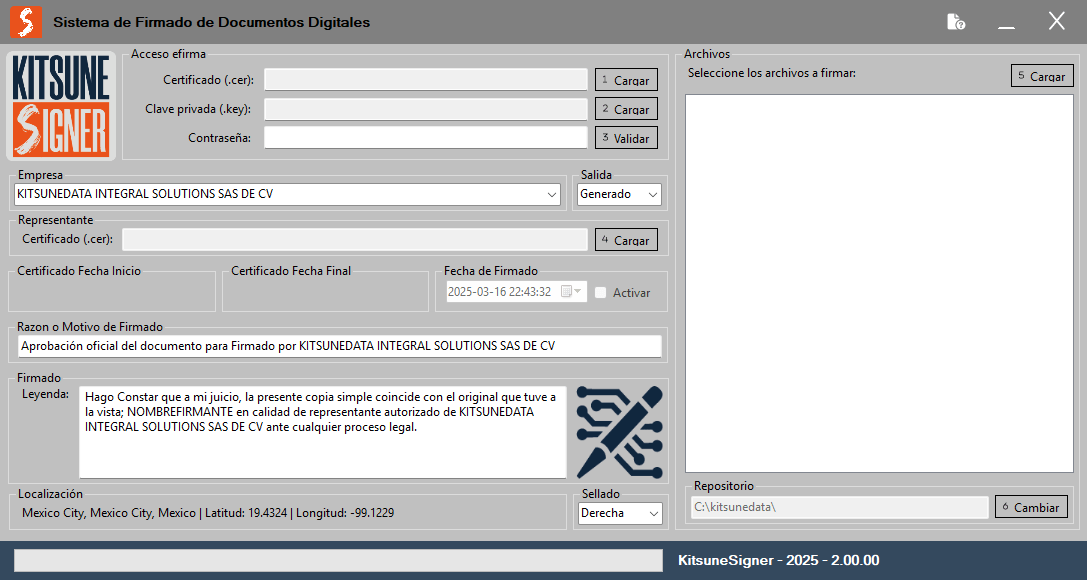Open the help document icon in title bar
The image size is (1087, 580).
point(956,22)
